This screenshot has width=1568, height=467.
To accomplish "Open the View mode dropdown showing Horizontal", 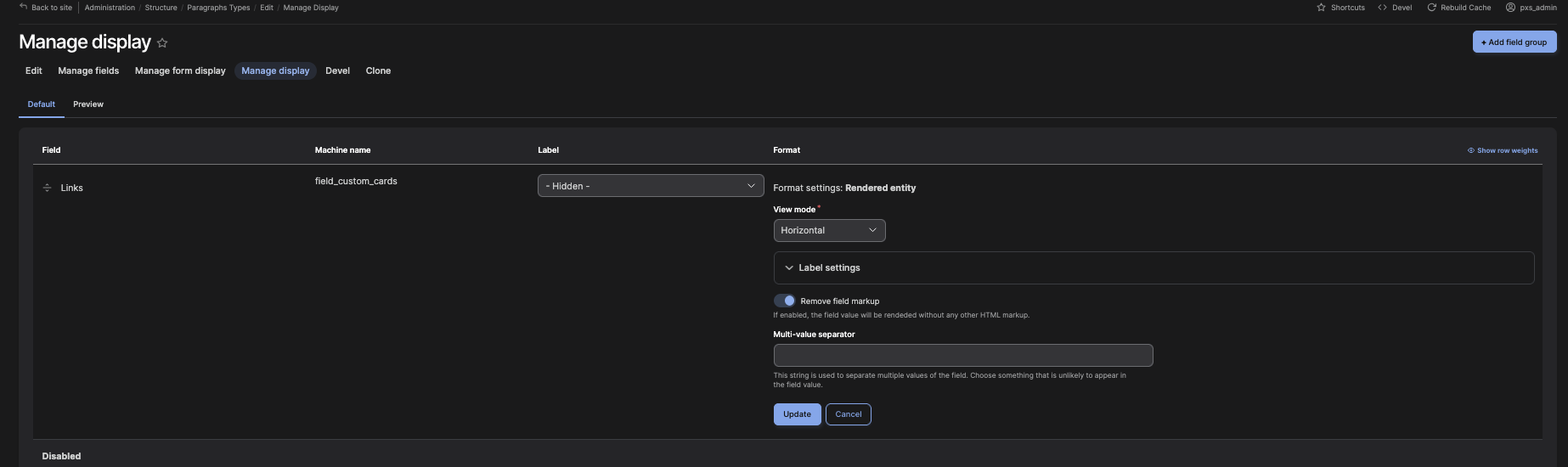I will point(828,230).
